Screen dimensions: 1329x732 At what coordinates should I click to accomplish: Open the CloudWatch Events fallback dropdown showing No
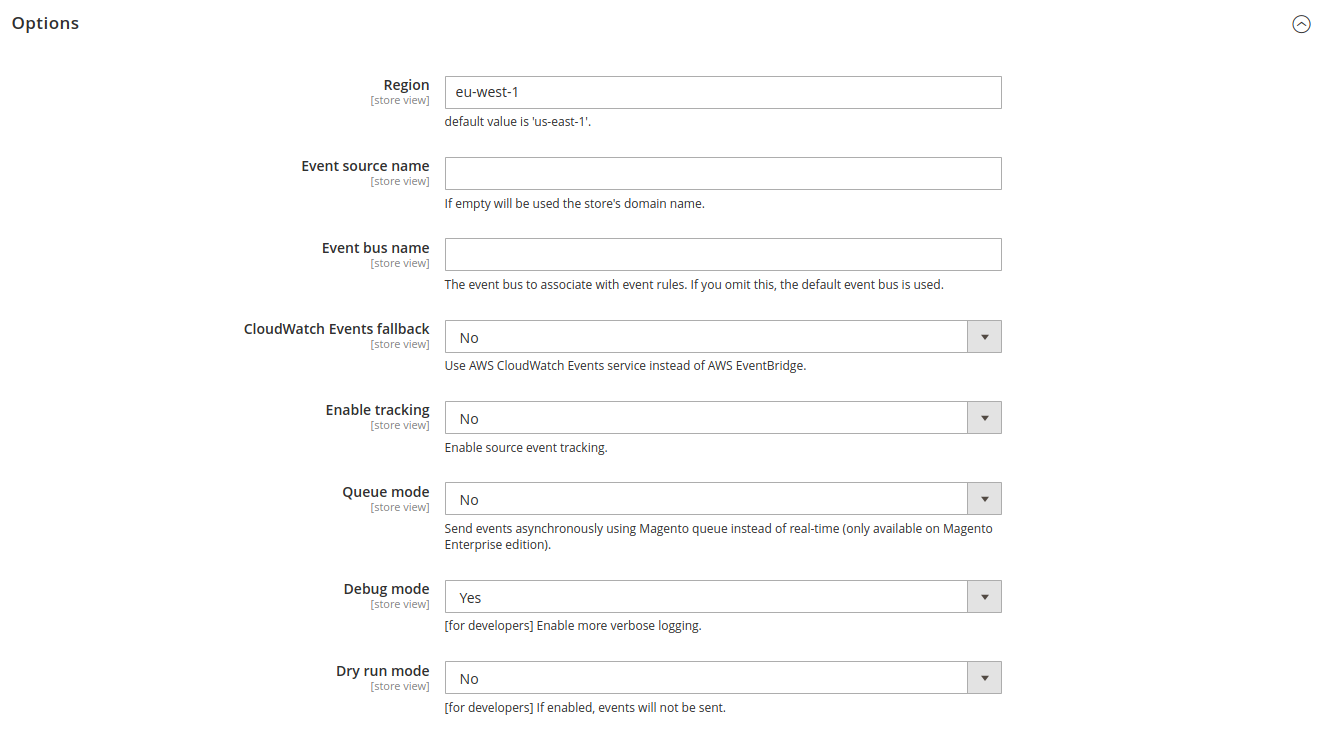(723, 337)
